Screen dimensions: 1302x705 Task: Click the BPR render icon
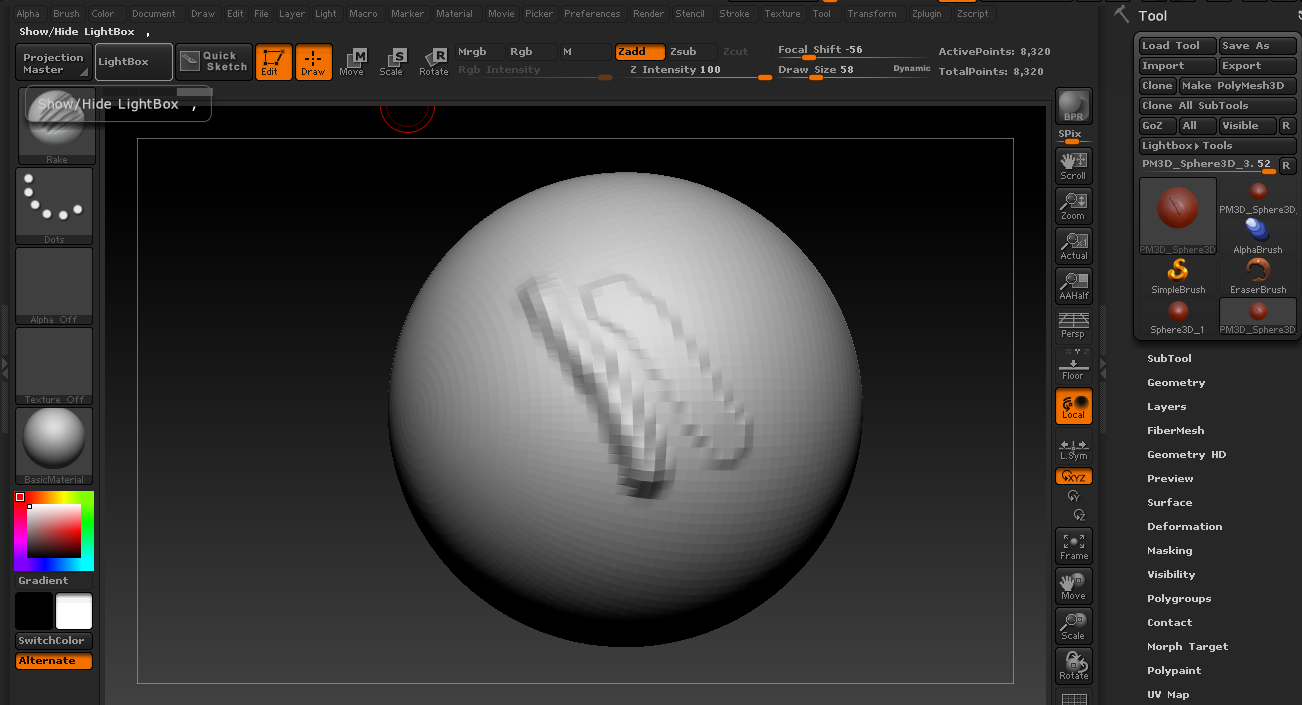[x=1074, y=107]
